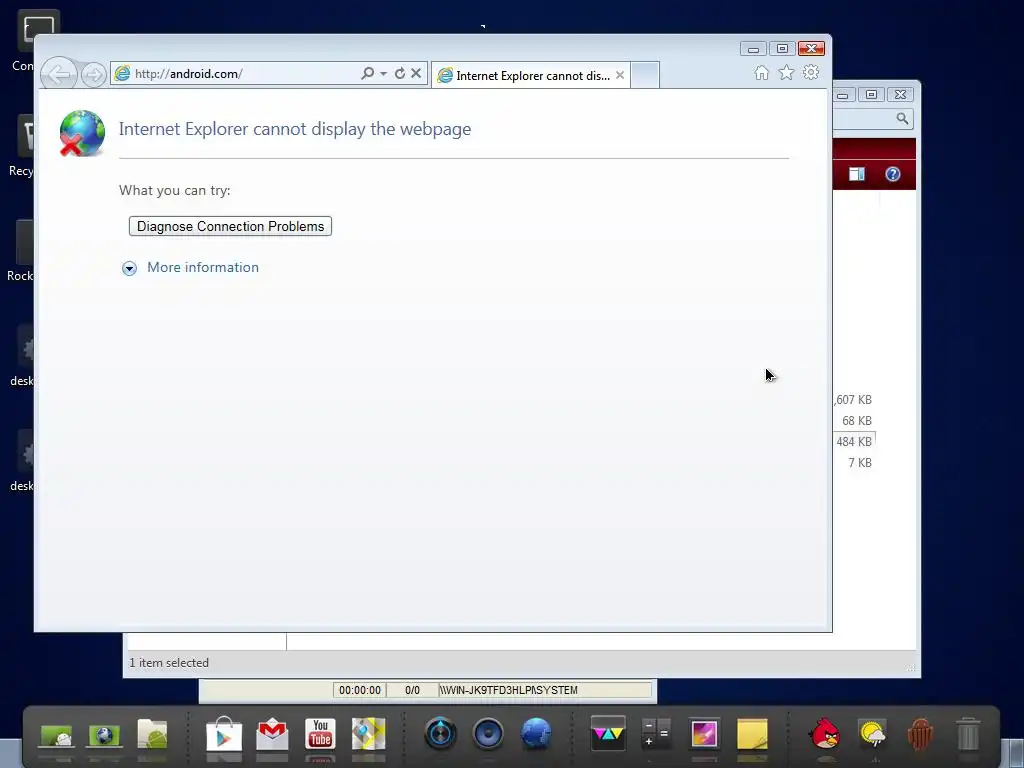Open the speaker music icon in dock

(488, 733)
